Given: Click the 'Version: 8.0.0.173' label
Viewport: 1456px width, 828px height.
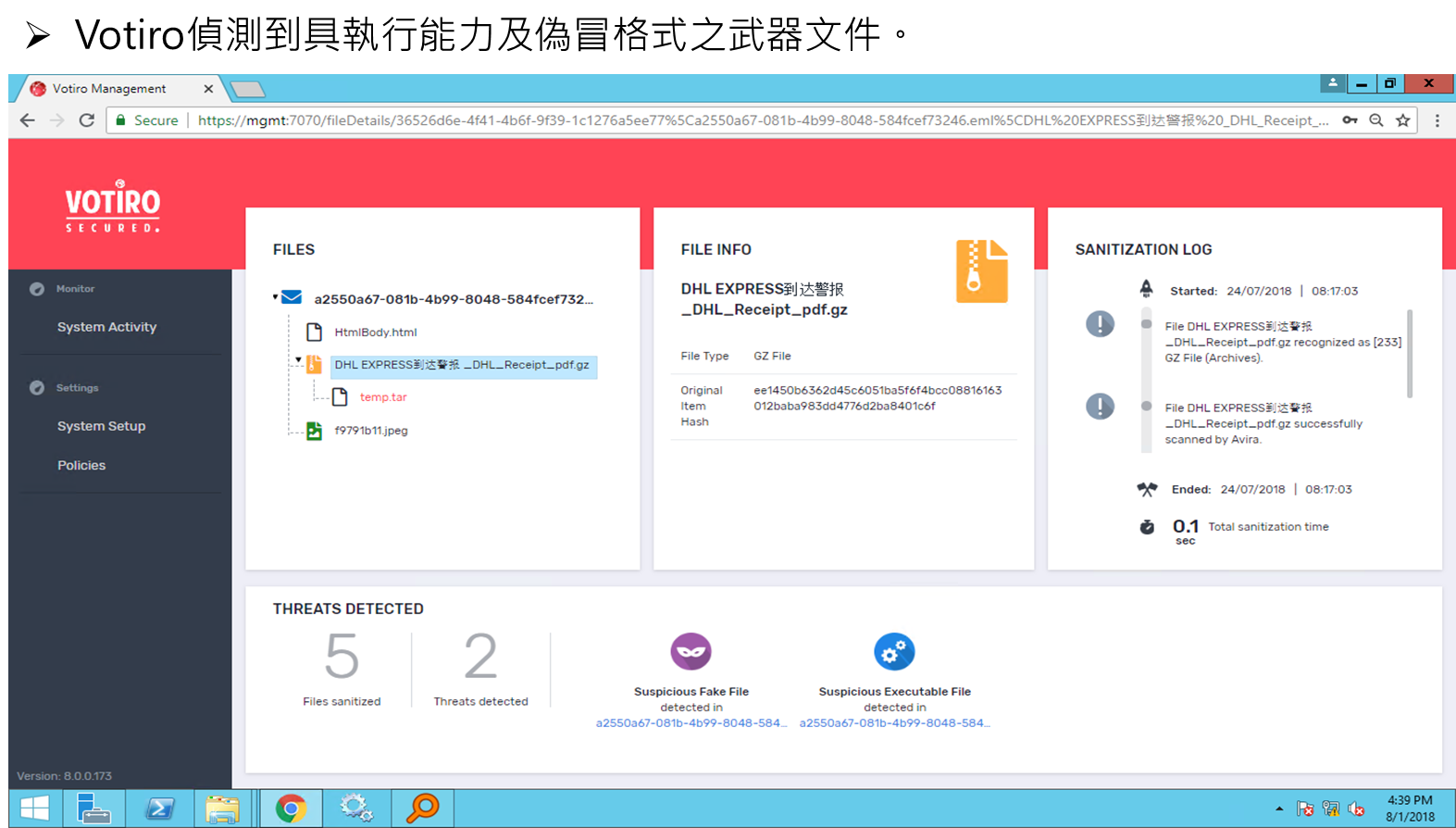Looking at the screenshot, I should [64, 776].
